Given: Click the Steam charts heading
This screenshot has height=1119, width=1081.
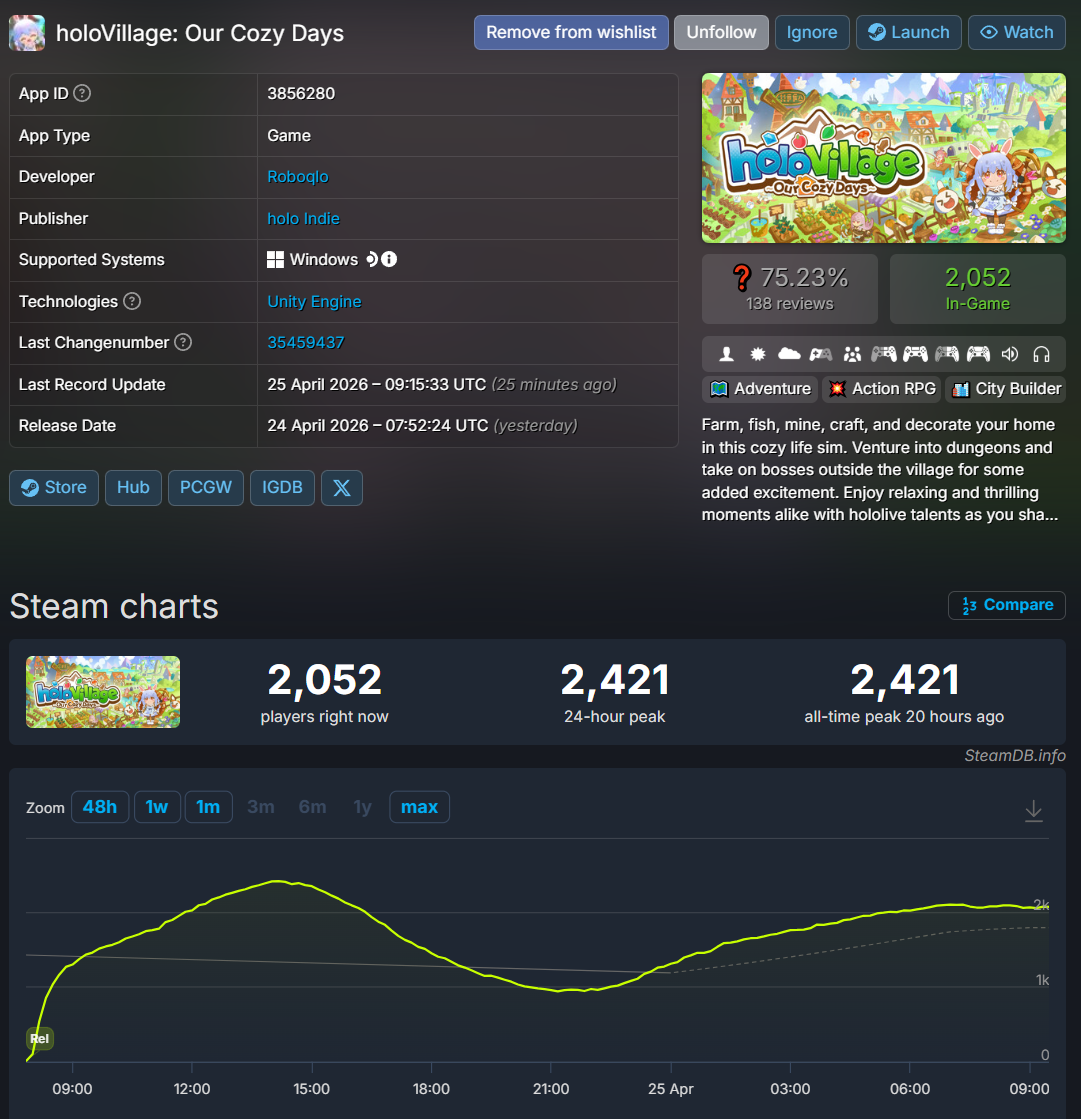Looking at the screenshot, I should 114,607.
